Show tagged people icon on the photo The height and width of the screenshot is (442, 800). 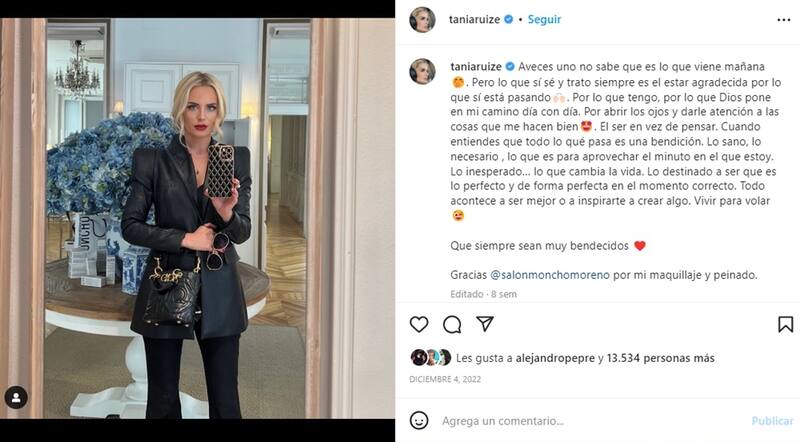click(16, 397)
